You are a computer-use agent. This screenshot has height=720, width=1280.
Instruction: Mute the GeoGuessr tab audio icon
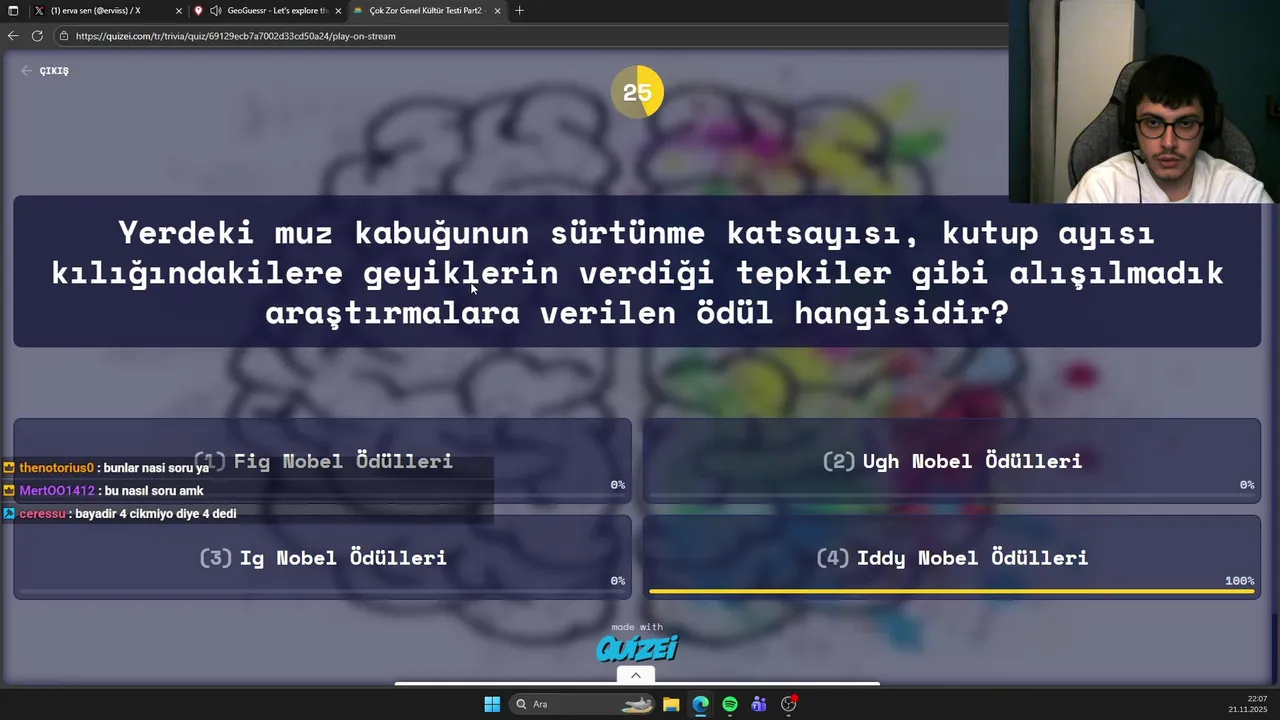coord(215,10)
